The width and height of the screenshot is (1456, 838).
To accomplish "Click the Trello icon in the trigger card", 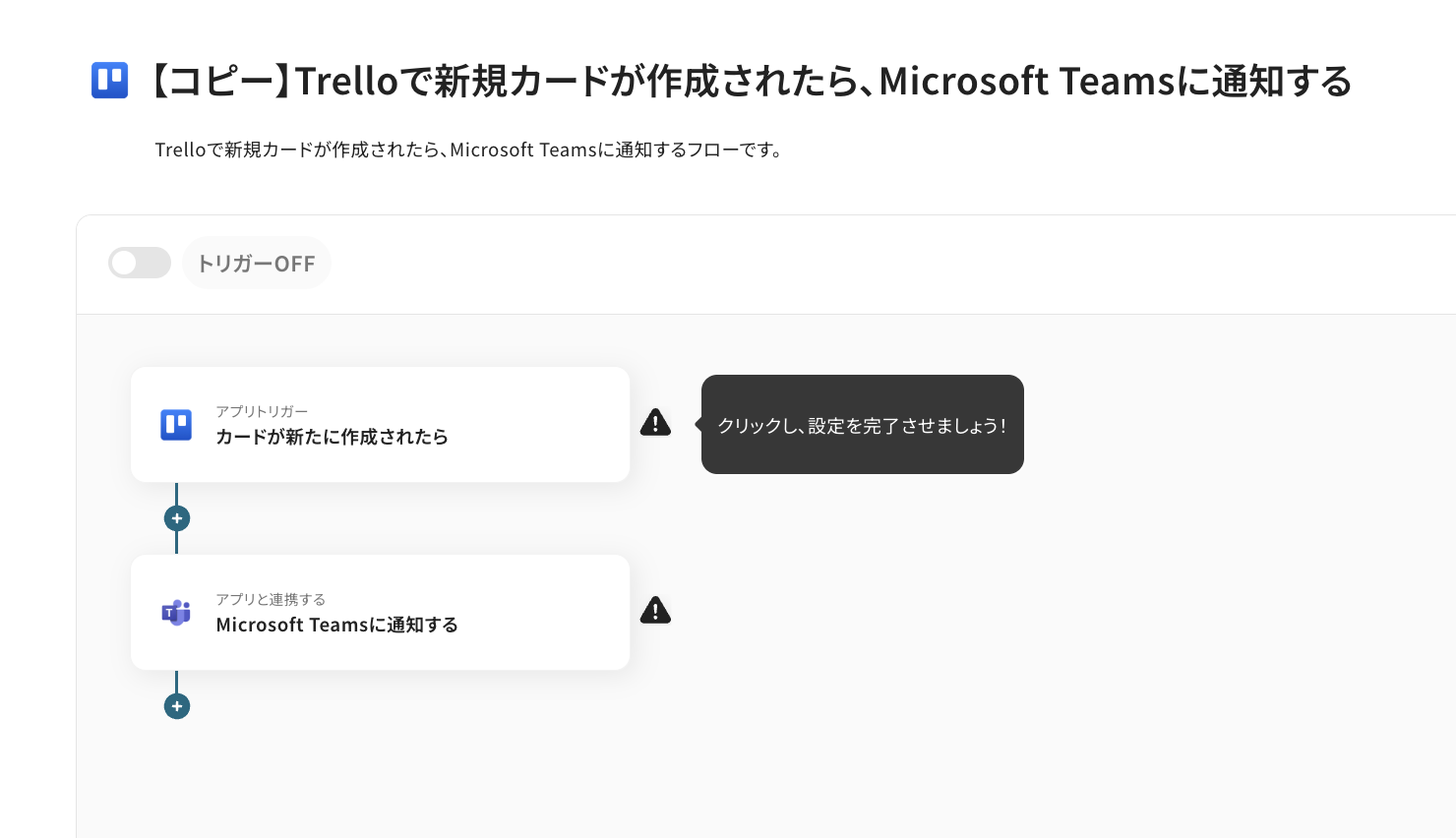I will [176, 425].
